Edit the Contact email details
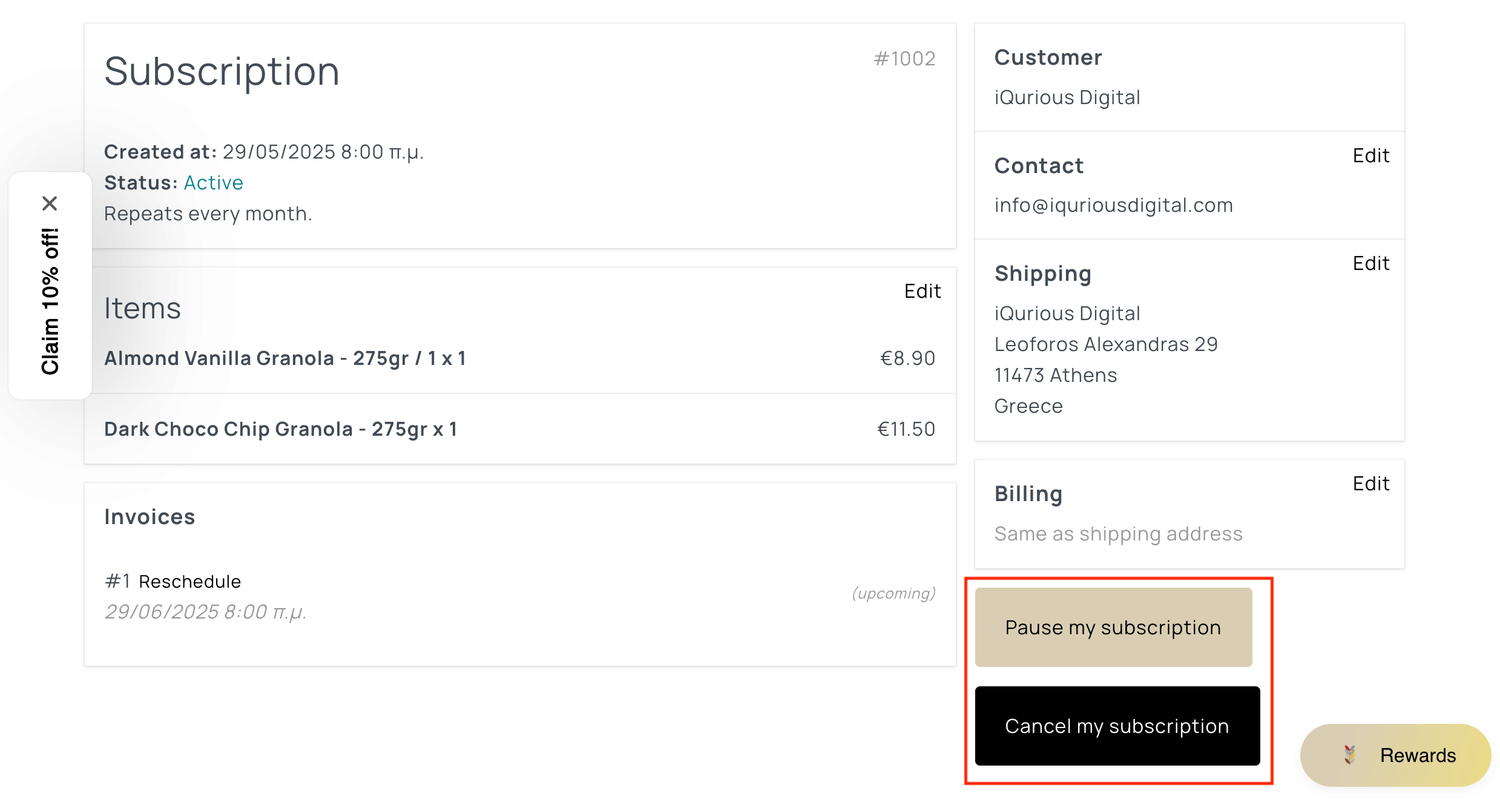 [x=1370, y=156]
